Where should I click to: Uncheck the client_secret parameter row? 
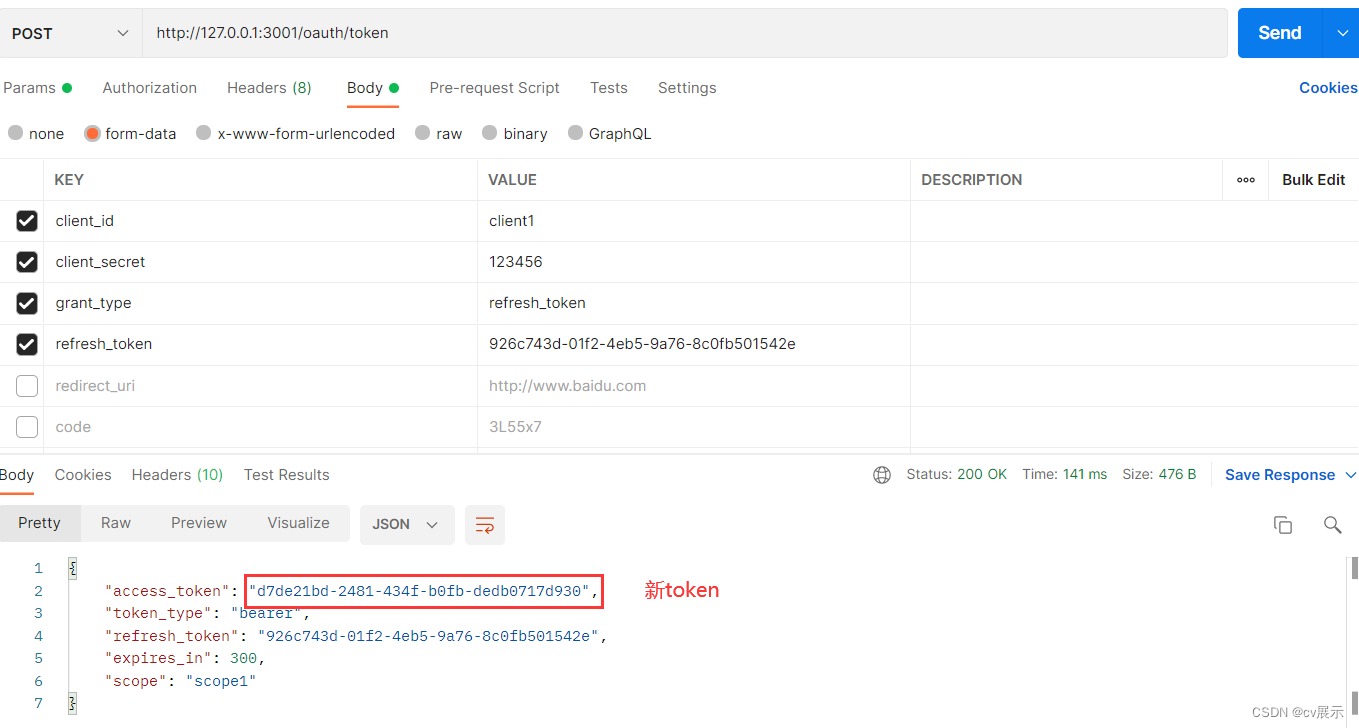tap(27, 262)
